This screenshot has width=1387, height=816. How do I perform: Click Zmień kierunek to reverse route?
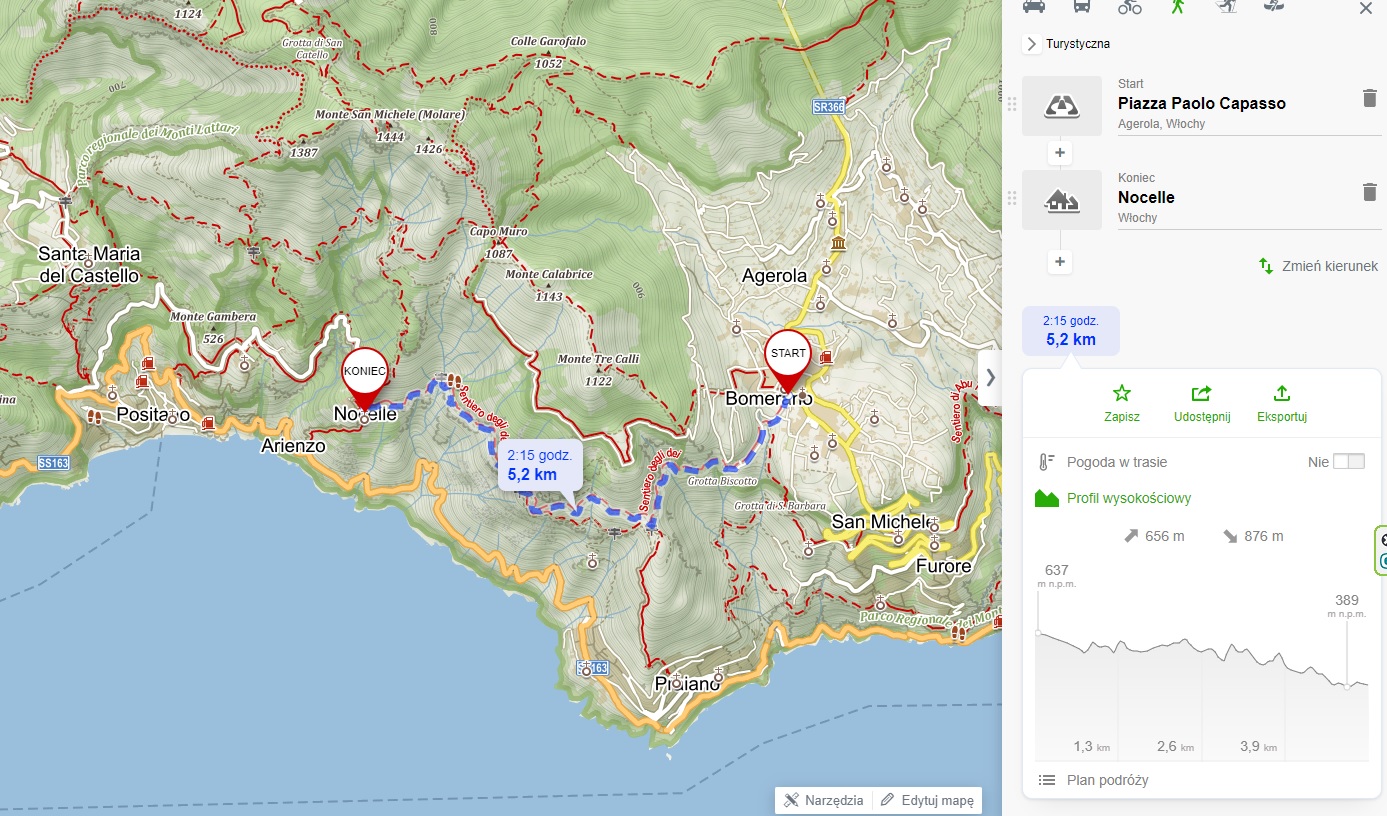point(1318,266)
